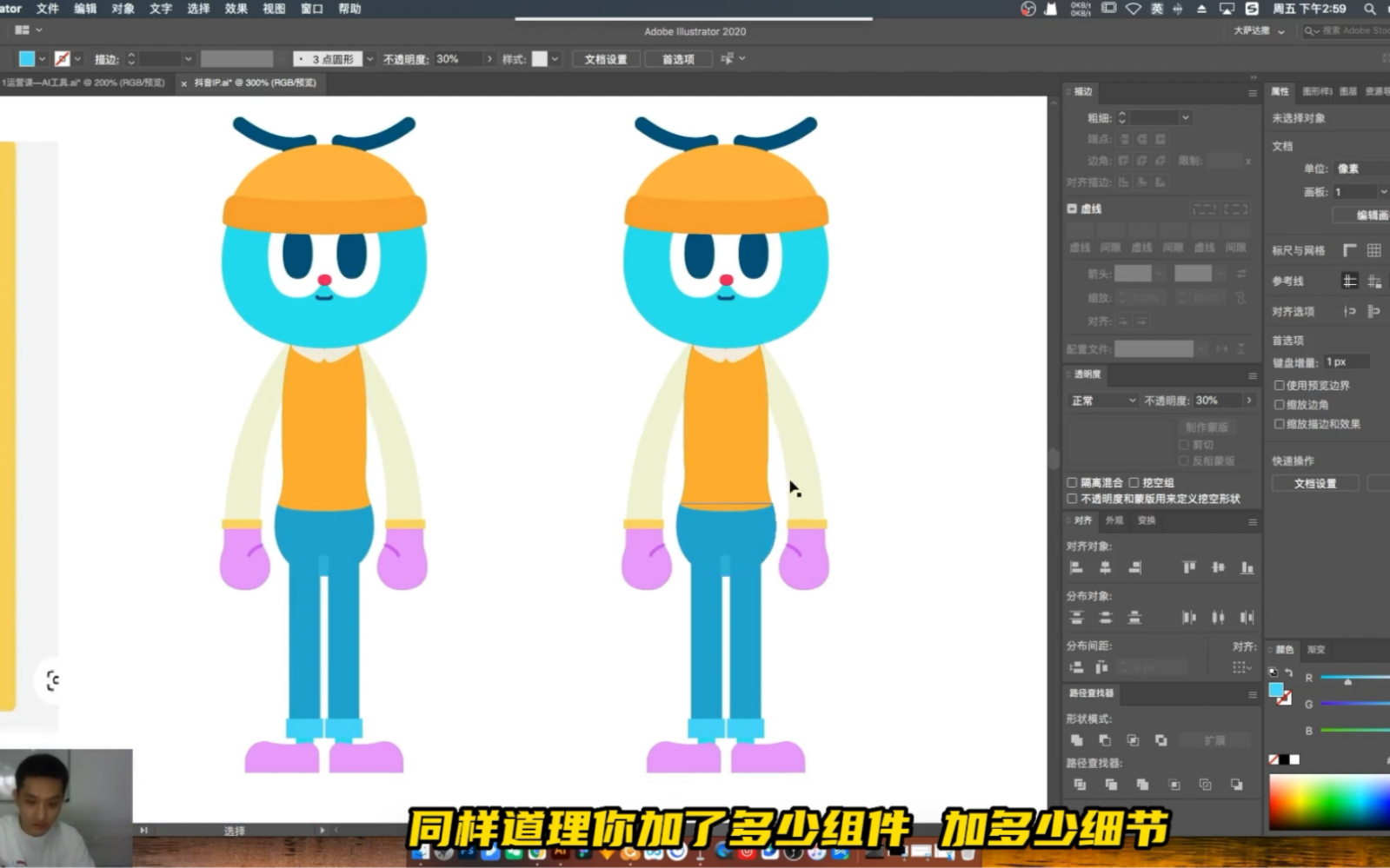Image resolution: width=1390 pixels, height=868 pixels.
Task: Open the fill color dropdown in control bar
Action: pyautogui.click(x=42, y=59)
